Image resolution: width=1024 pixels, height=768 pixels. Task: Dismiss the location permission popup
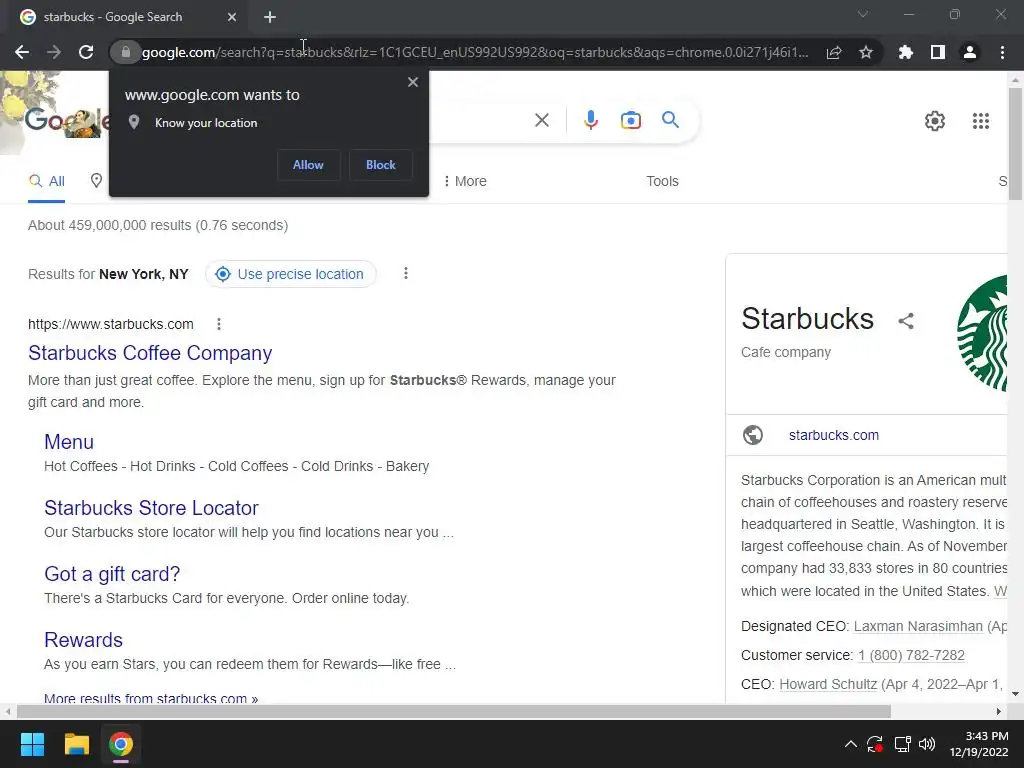coord(413,82)
